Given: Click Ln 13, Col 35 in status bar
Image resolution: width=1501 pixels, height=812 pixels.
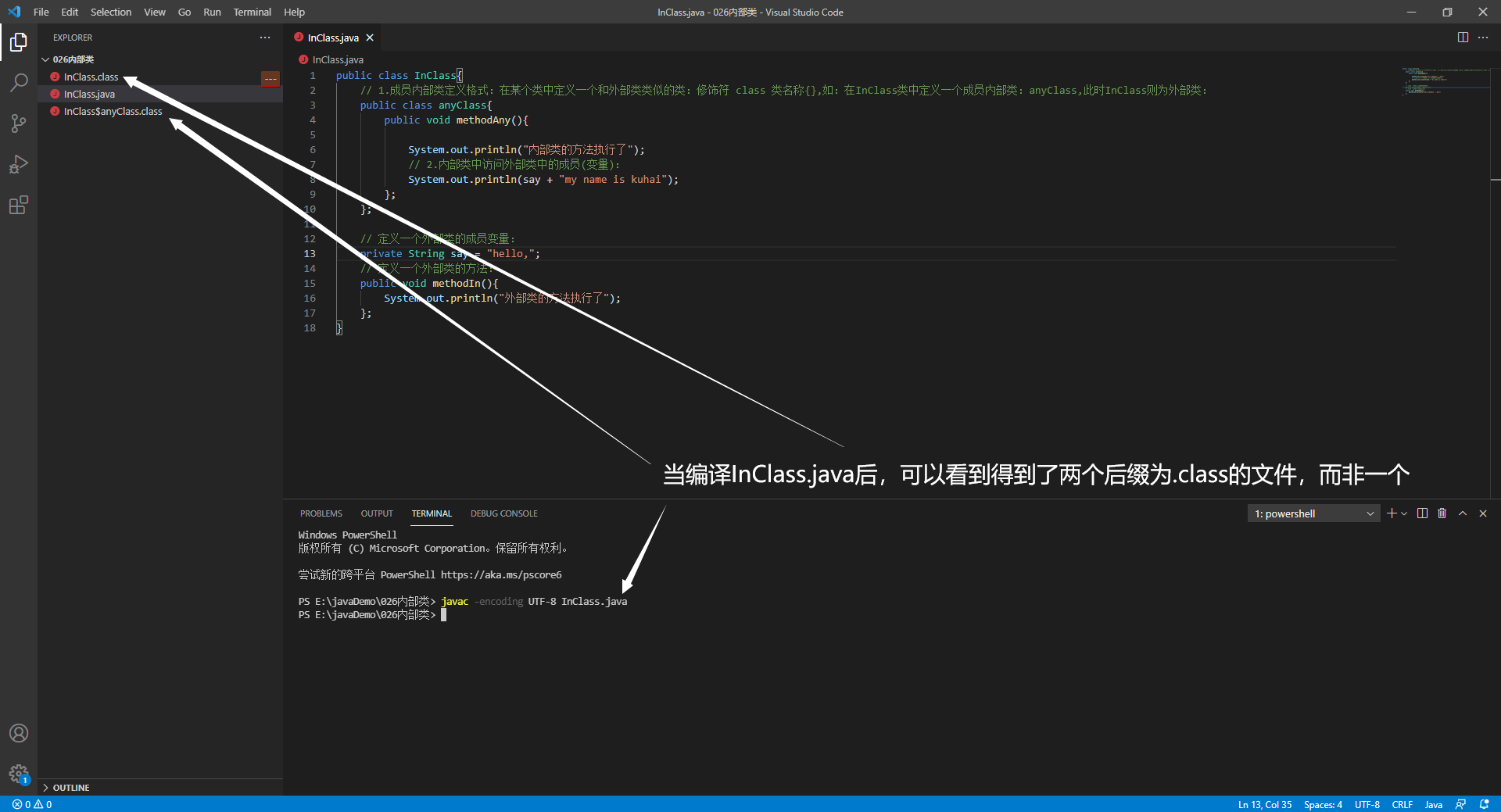Looking at the screenshot, I should 1265,804.
